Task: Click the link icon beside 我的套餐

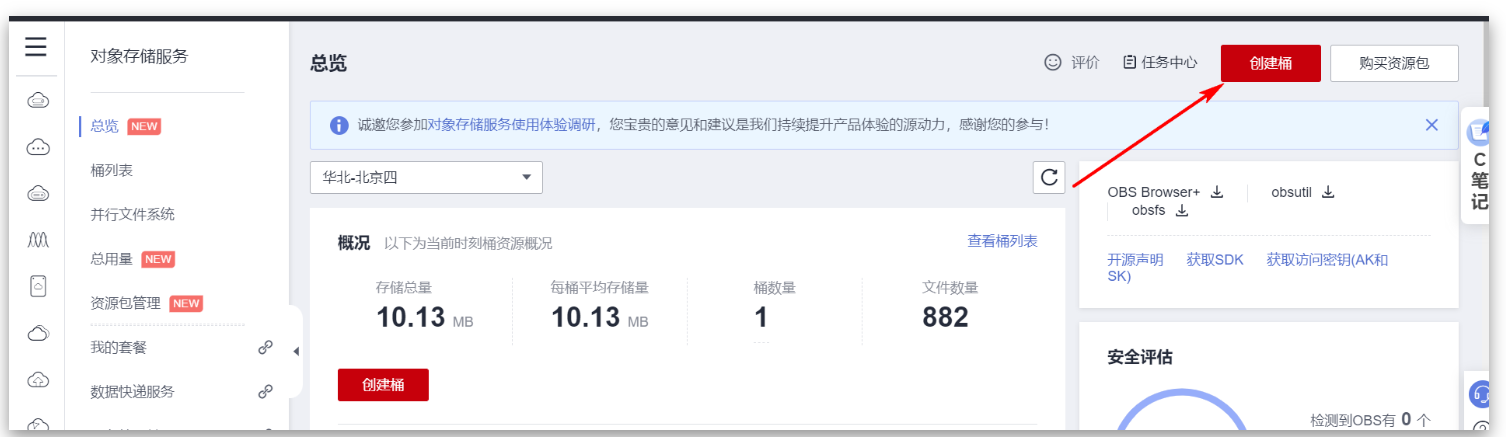Action: click(265, 348)
